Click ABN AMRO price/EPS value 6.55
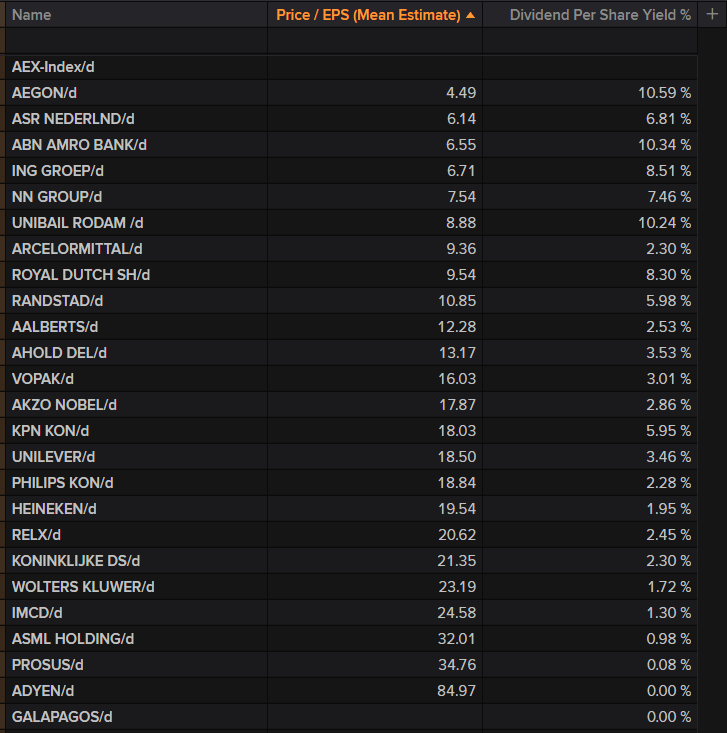This screenshot has width=727, height=733. pyautogui.click(x=461, y=145)
